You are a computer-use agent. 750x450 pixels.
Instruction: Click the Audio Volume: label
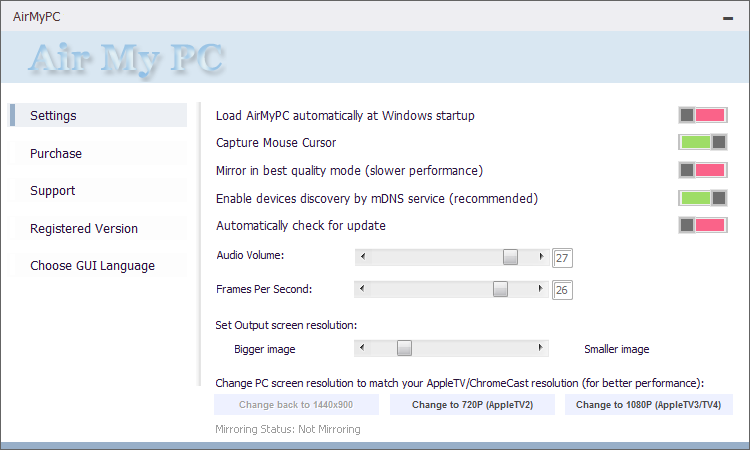pyautogui.click(x=250, y=255)
